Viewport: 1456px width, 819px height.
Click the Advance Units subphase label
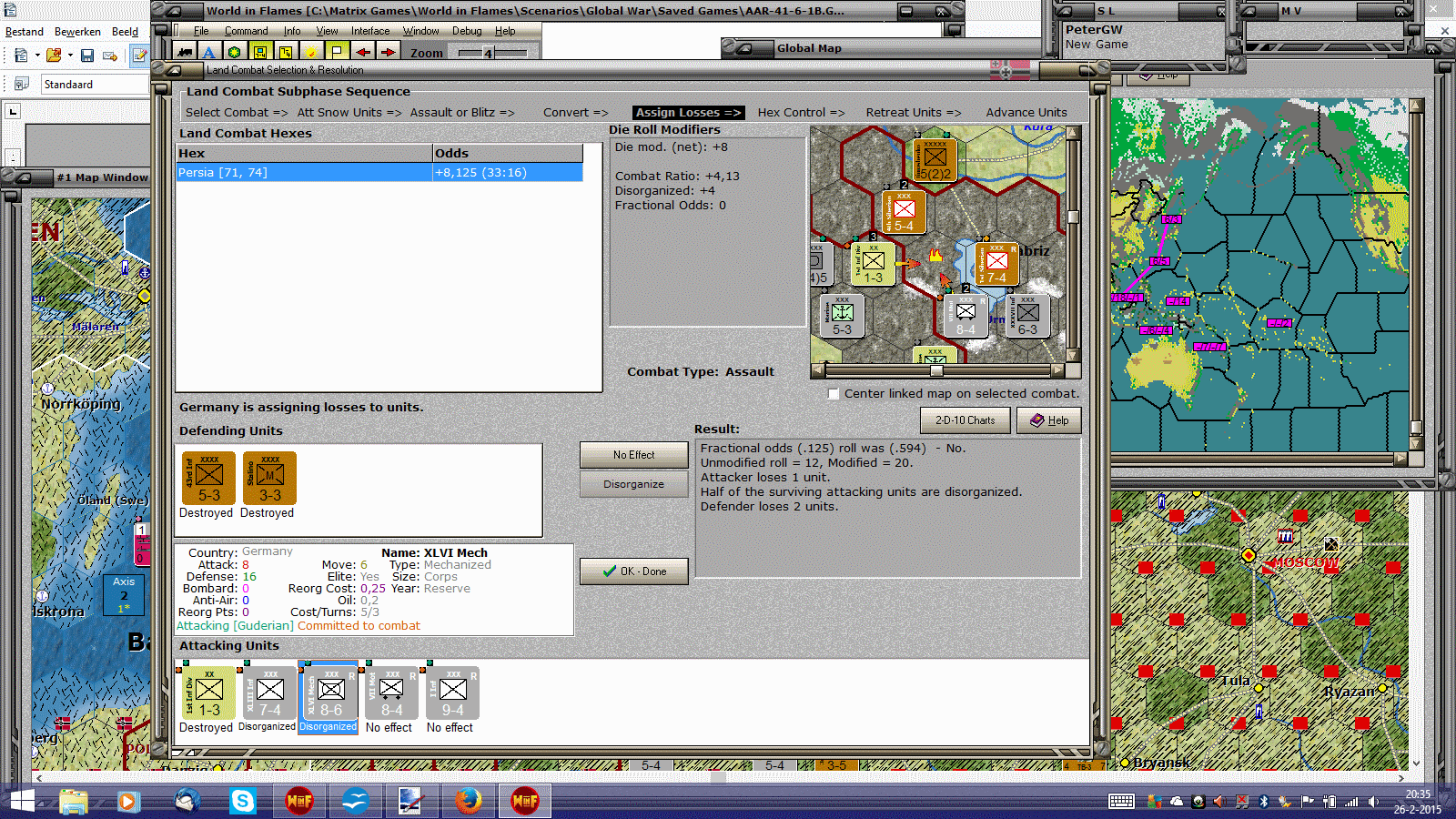(1026, 113)
